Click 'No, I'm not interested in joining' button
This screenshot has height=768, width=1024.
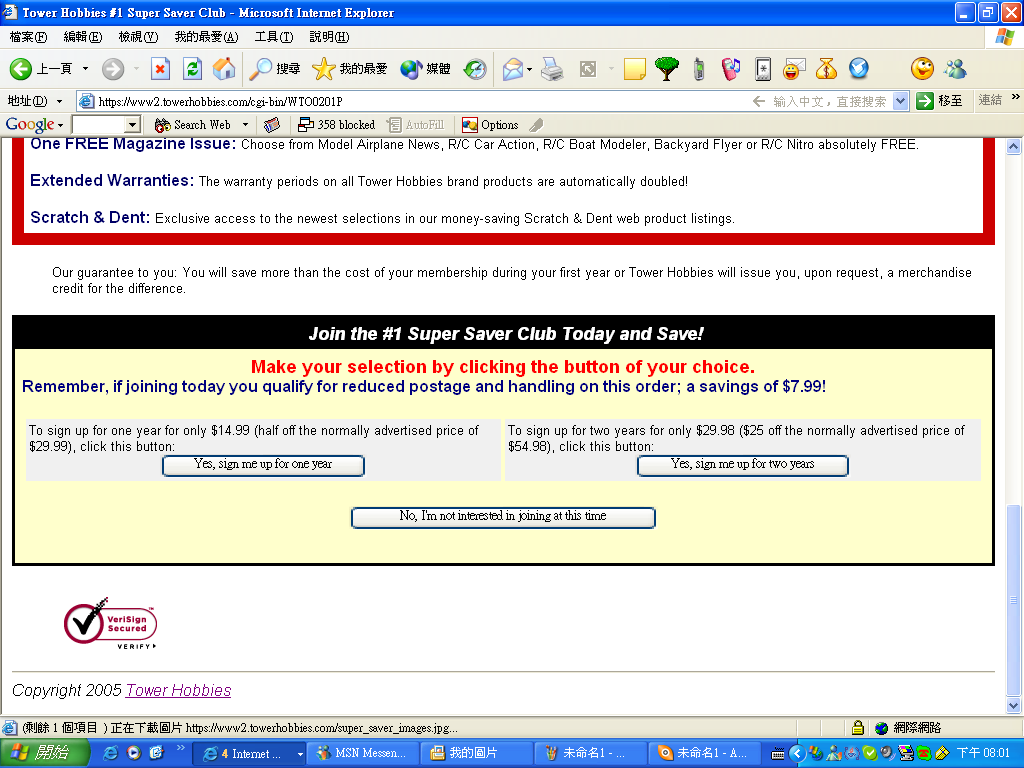(x=503, y=517)
